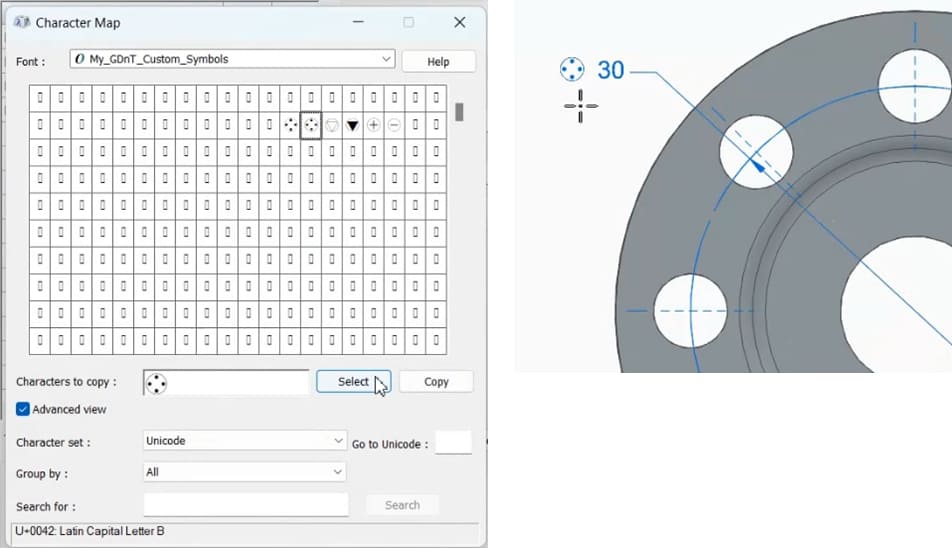Click the blue bolt circle symbol beside 30
Image resolution: width=952 pixels, height=551 pixels.
pos(571,69)
